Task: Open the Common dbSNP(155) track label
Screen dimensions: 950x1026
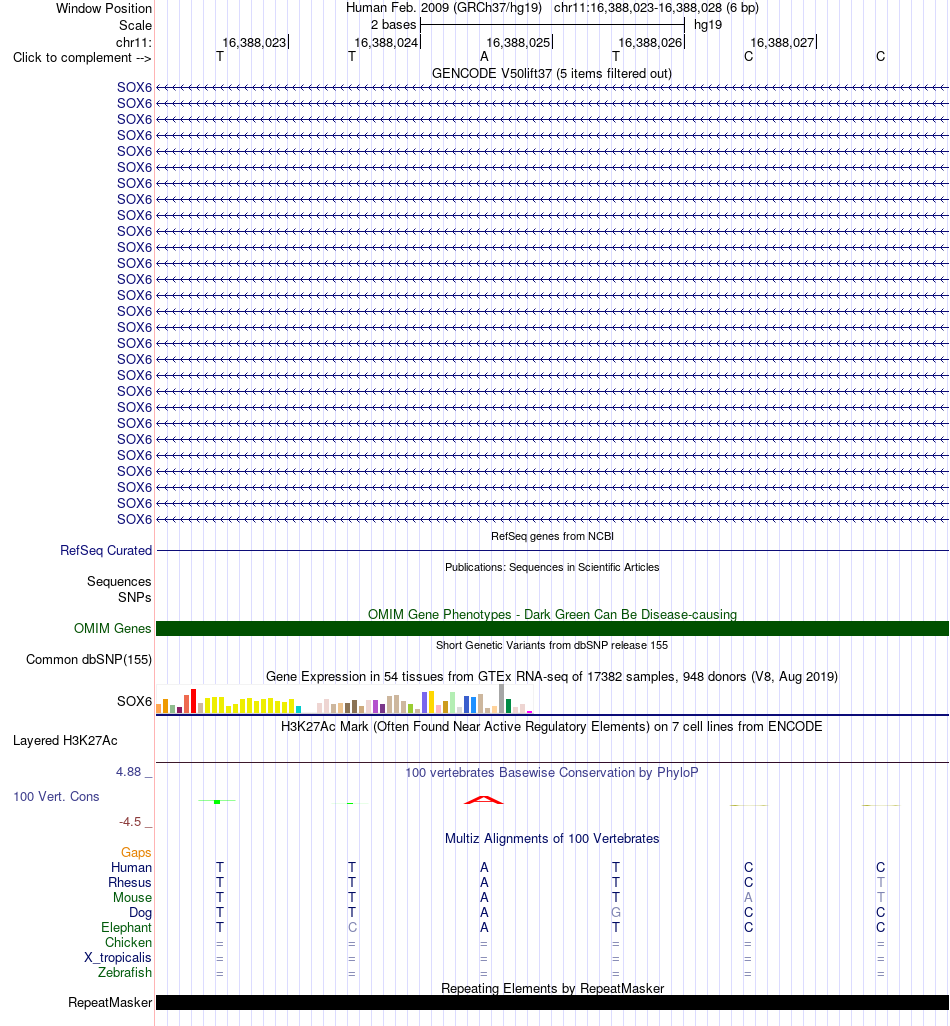Action: [89, 660]
